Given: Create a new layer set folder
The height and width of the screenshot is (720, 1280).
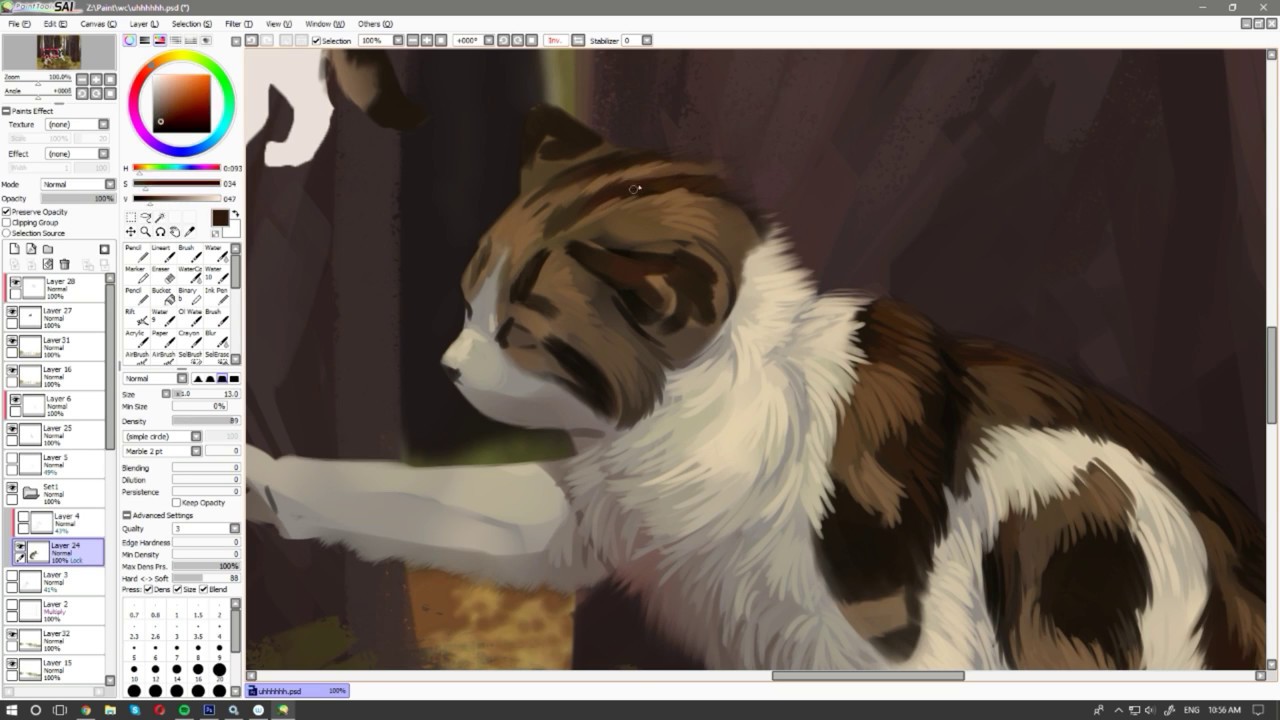Looking at the screenshot, I should pyautogui.click(x=47, y=249).
